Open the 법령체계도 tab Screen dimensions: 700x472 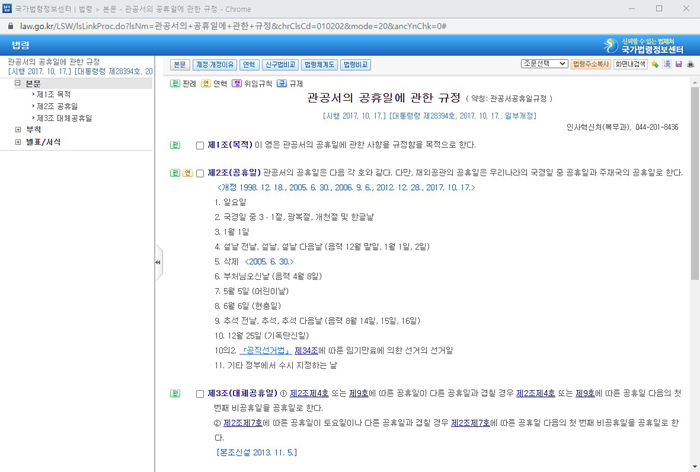(319, 65)
